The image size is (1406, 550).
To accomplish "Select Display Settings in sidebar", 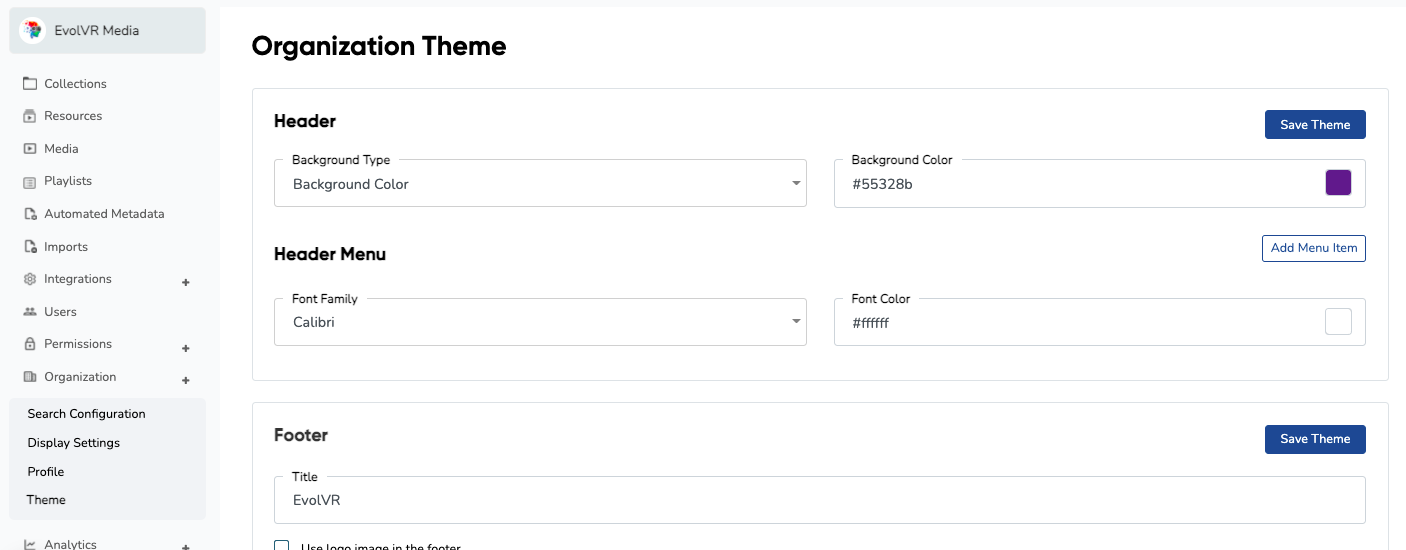I will [73, 443].
